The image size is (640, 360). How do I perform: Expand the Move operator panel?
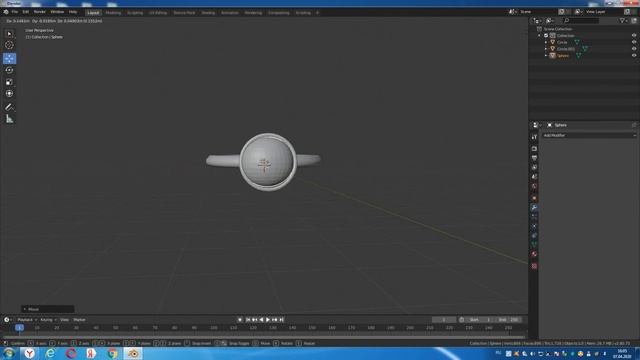pos(48,309)
